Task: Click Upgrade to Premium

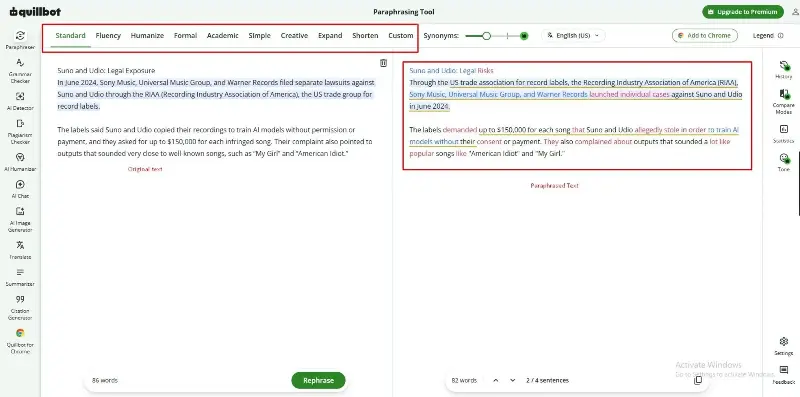Action: (x=743, y=12)
